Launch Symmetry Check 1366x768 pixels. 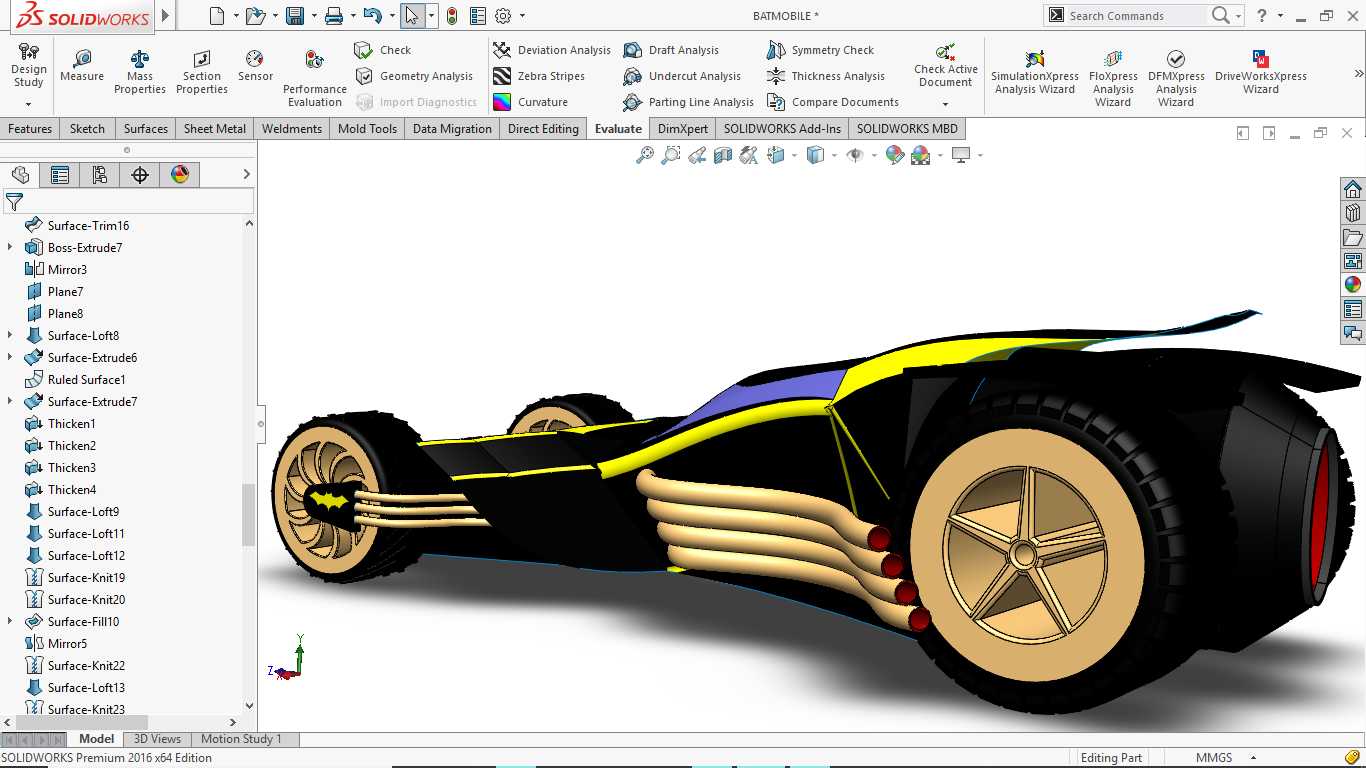820,50
